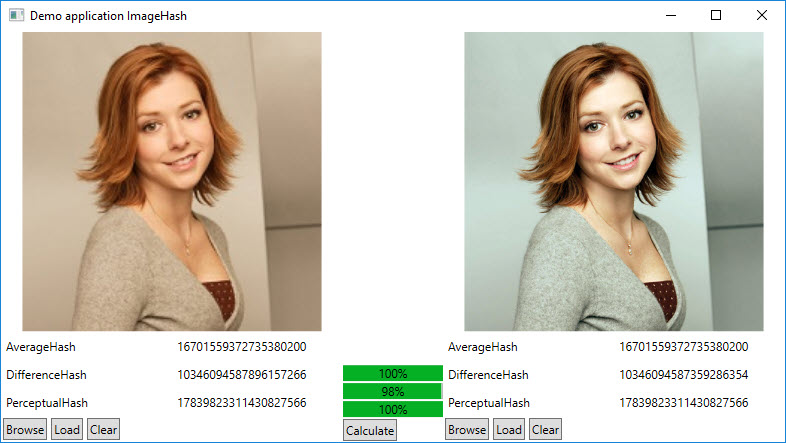Viewport: 786px width, 443px height.
Task: Click Load under the left image
Action: [x=67, y=430]
